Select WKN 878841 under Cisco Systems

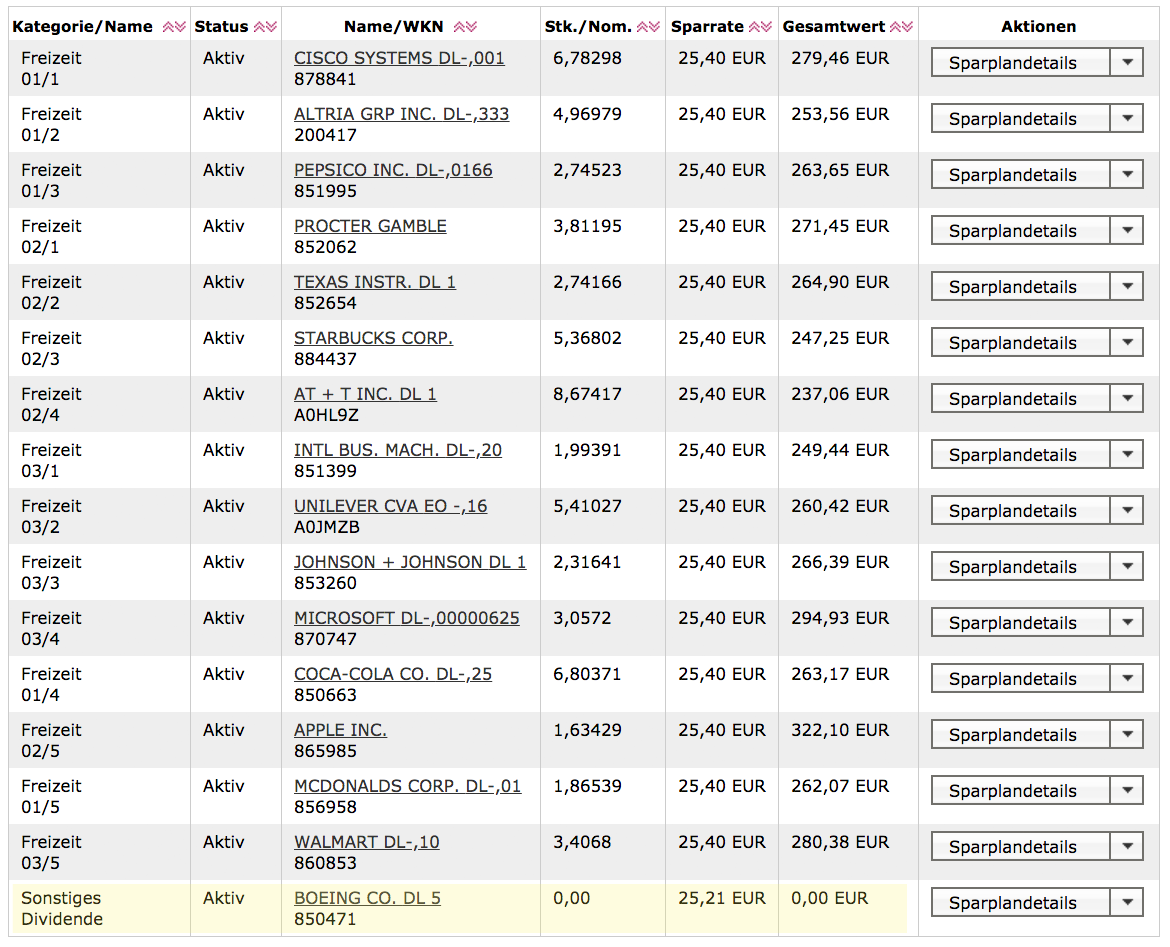pyautogui.click(x=325, y=79)
